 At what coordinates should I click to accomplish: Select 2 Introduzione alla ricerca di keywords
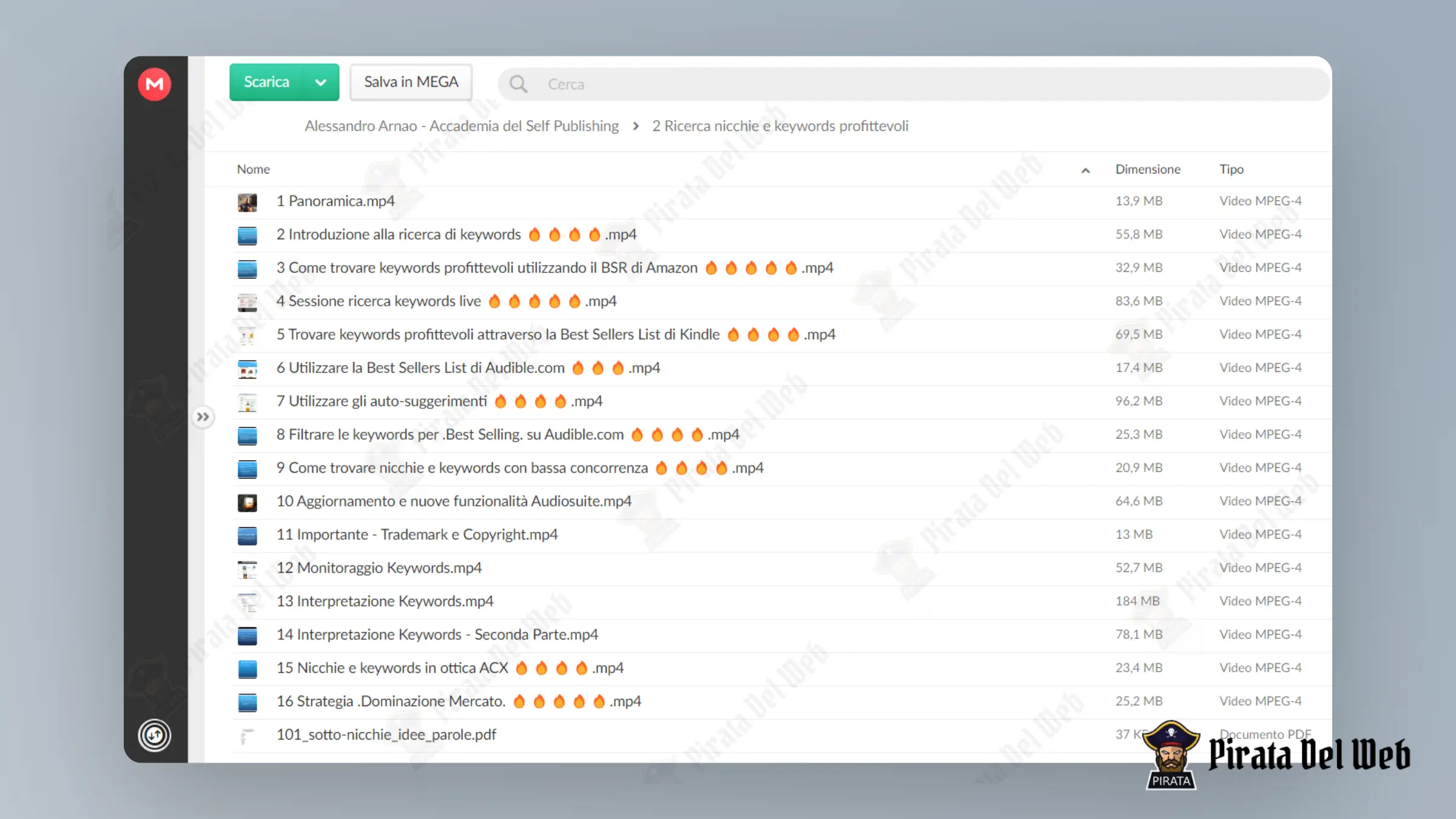[x=456, y=234]
